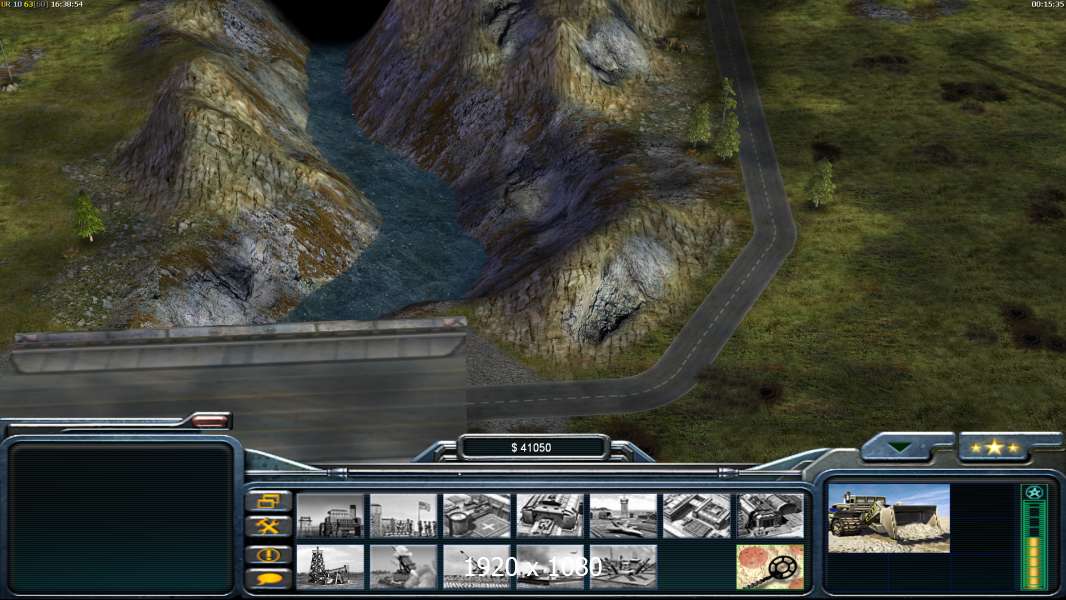Choose the airfield icon with control tower
1066x600 pixels.
[x=623, y=515]
